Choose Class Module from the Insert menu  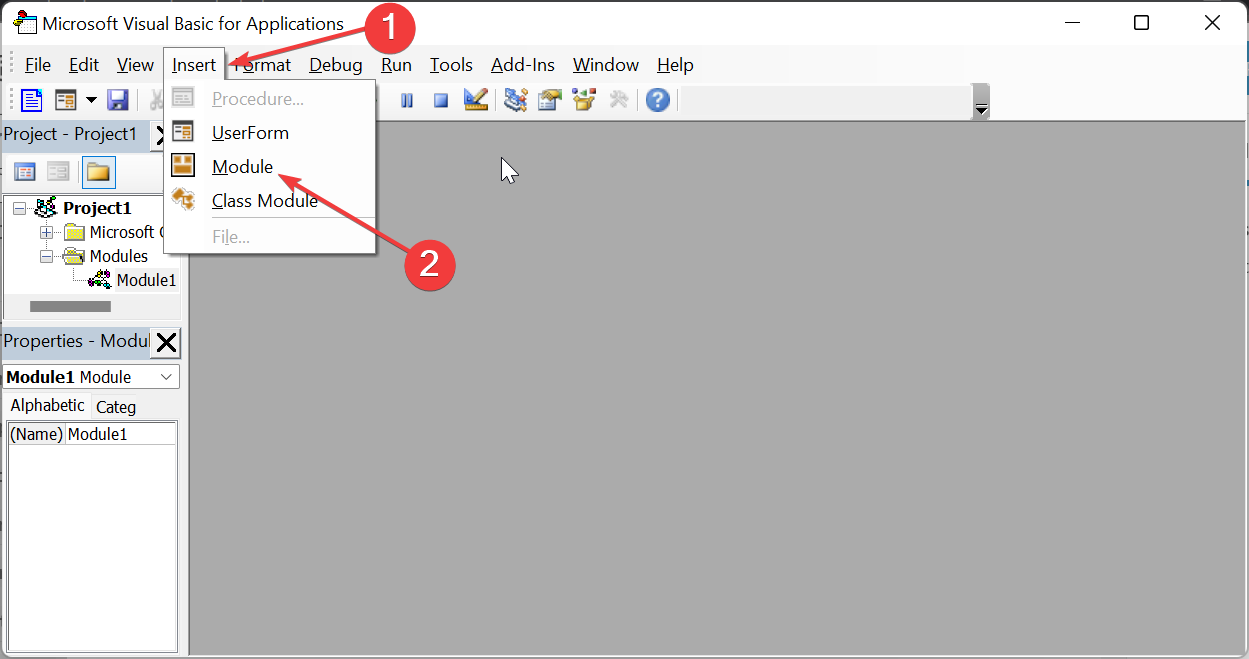pos(270,201)
